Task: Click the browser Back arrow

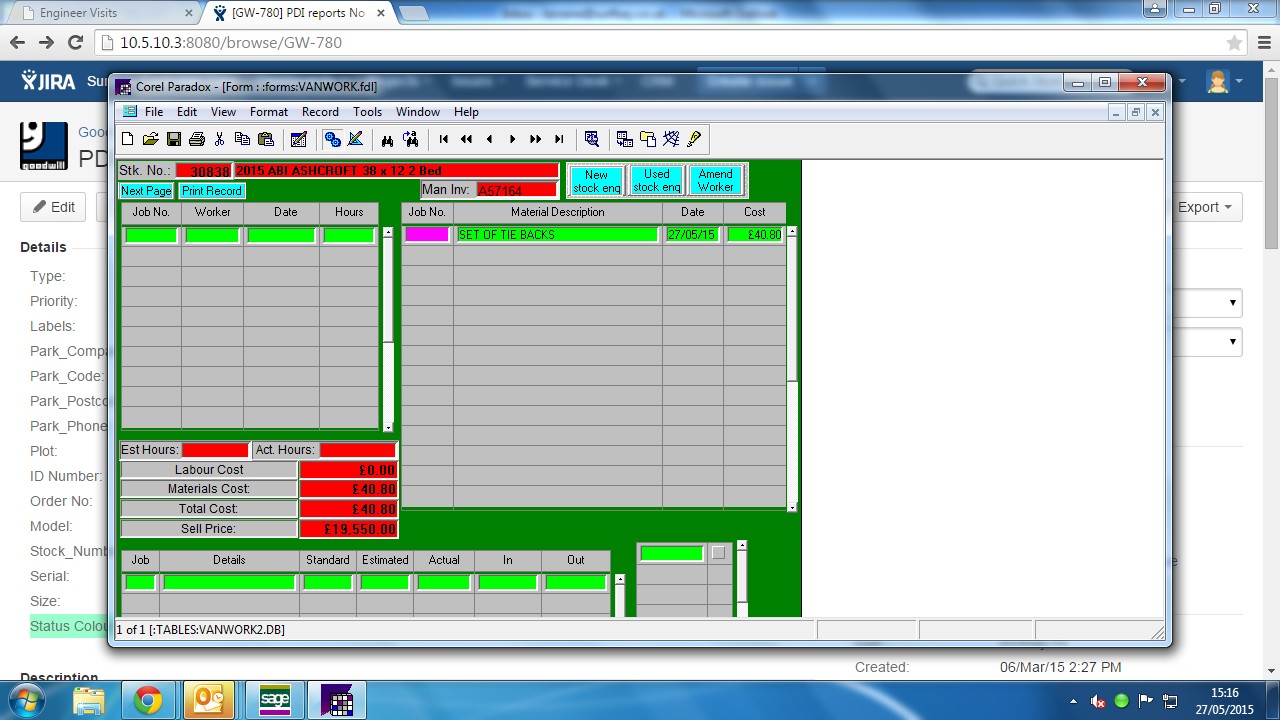Action: click(17, 43)
